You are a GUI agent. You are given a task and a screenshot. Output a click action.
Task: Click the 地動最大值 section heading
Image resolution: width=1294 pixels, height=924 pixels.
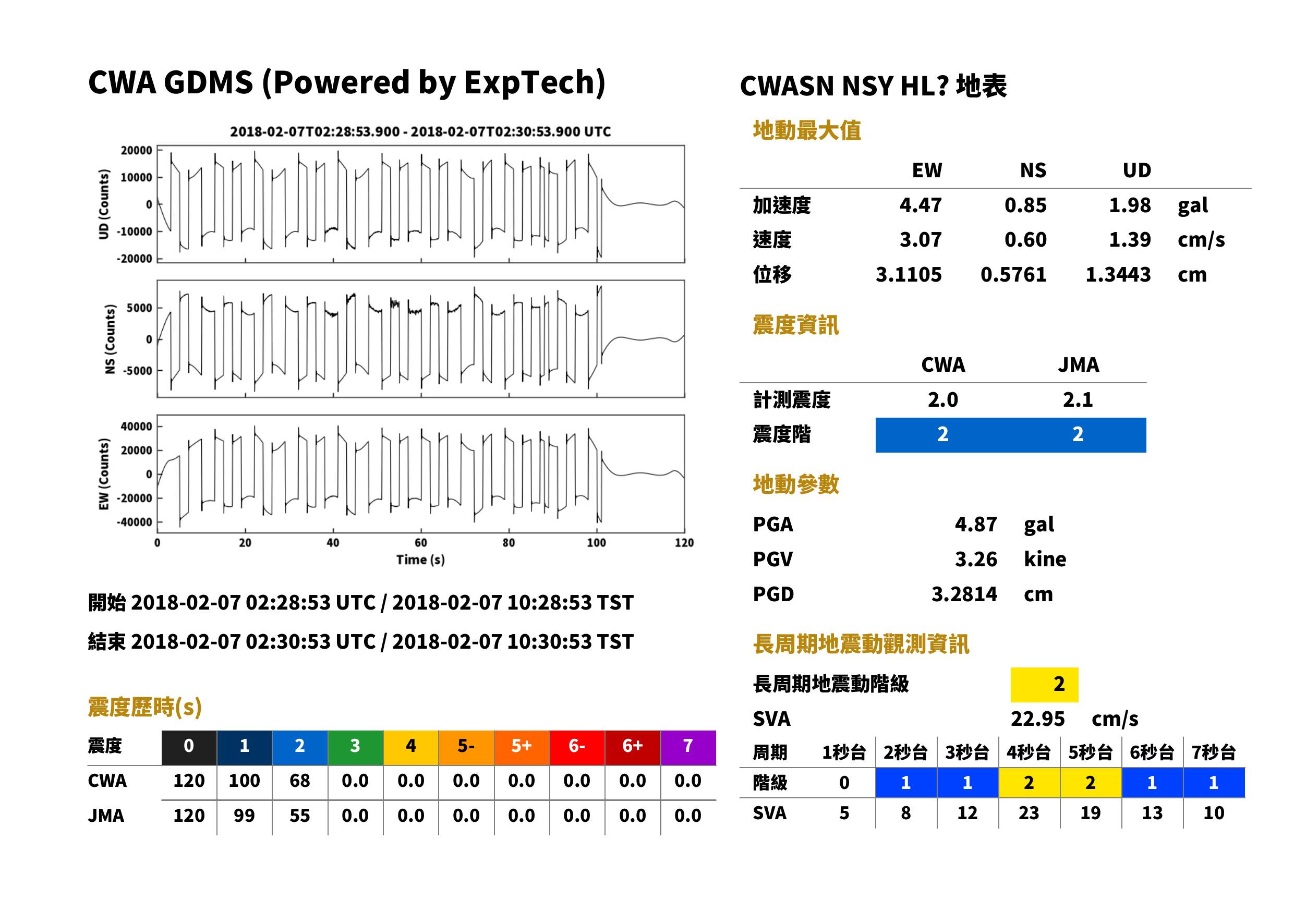pos(807,130)
